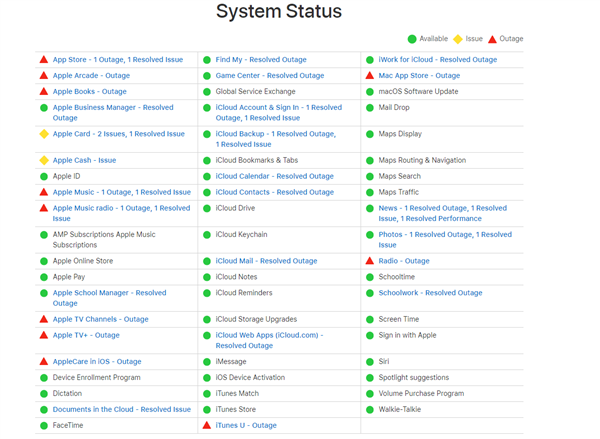
Task: Click the outage triangle beside Apple TV Channels
Action: coord(44,319)
